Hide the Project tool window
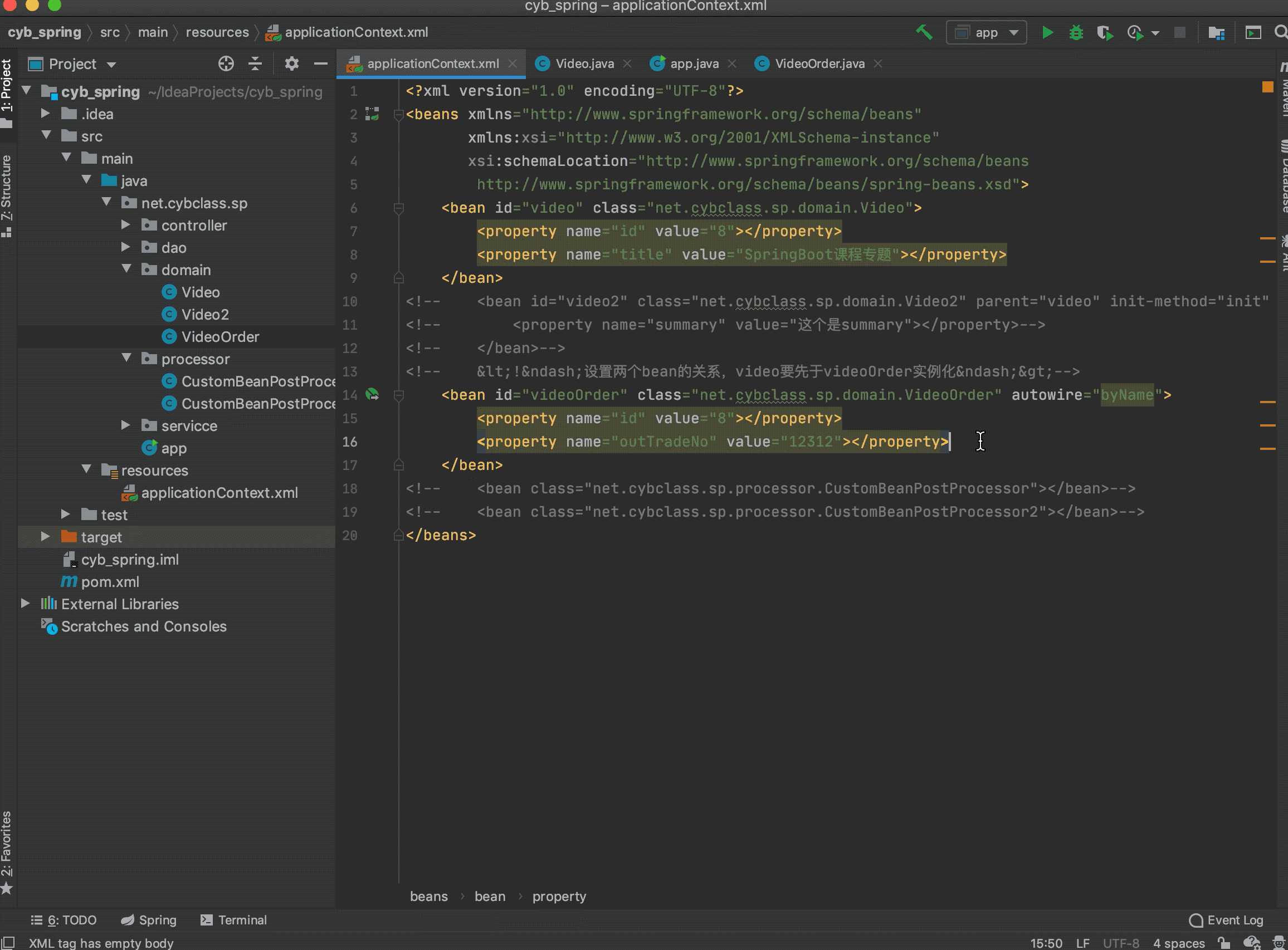 click(x=320, y=64)
